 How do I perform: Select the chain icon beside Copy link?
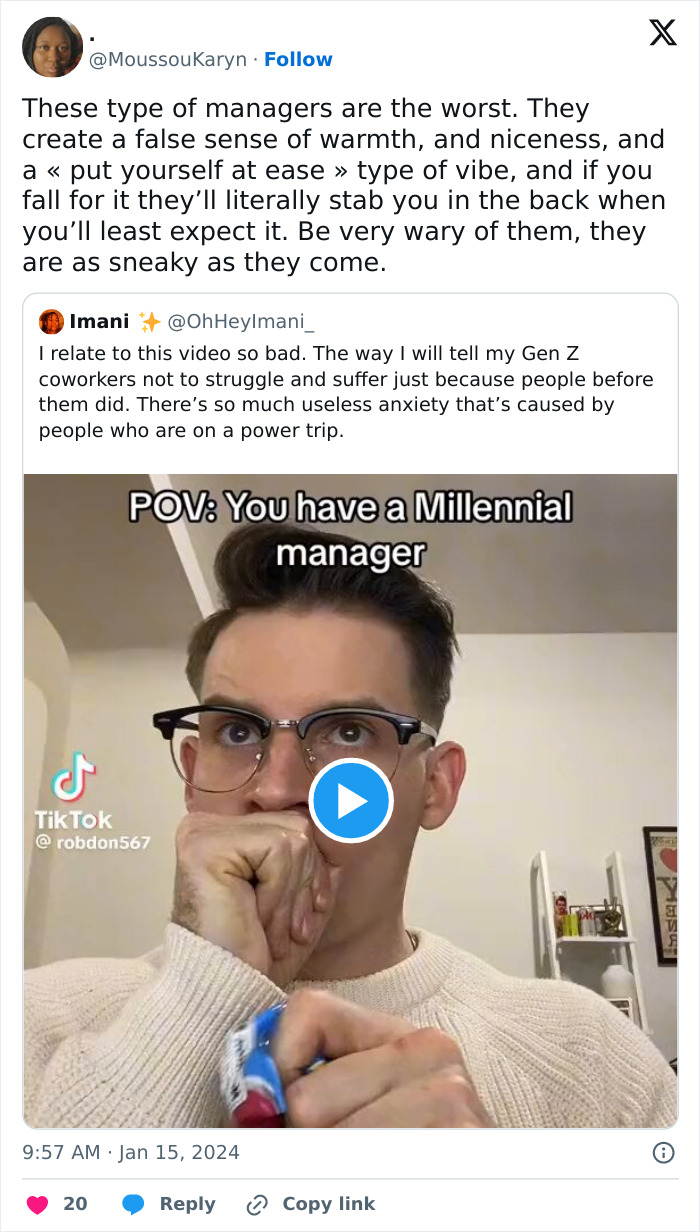point(258,1203)
